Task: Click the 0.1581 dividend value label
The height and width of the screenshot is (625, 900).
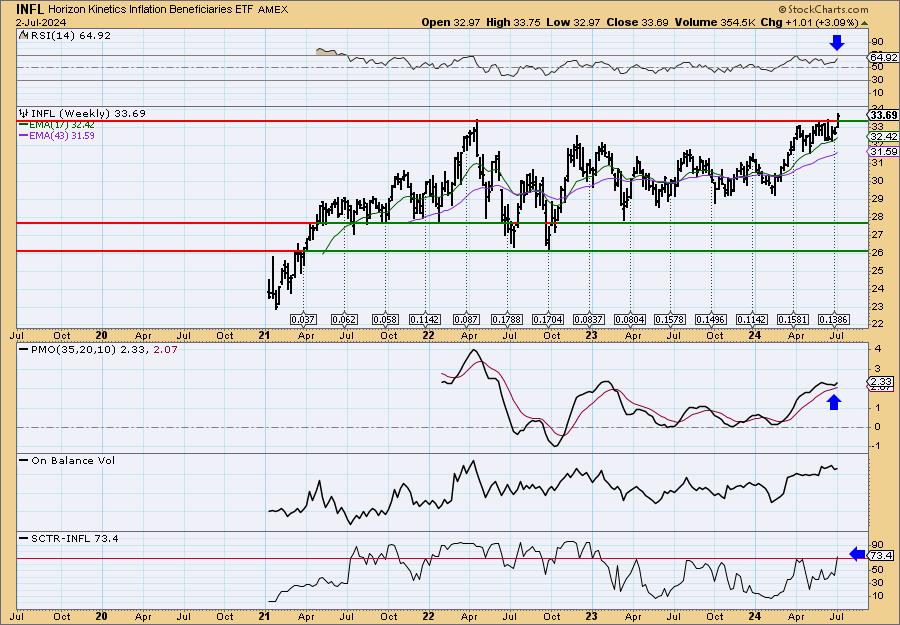Action: click(793, 319)
